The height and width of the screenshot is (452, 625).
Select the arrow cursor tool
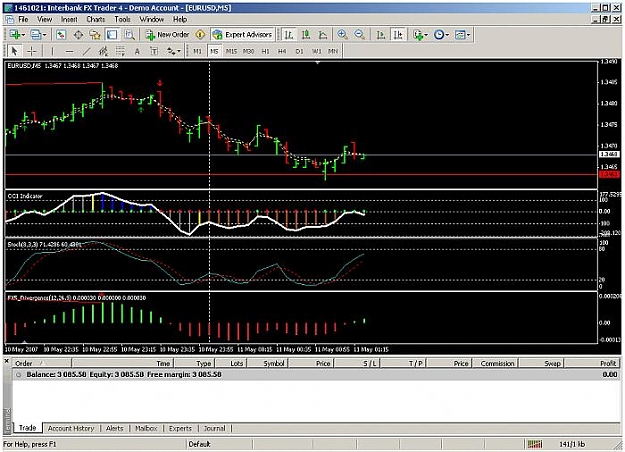(x=15, y=51)
